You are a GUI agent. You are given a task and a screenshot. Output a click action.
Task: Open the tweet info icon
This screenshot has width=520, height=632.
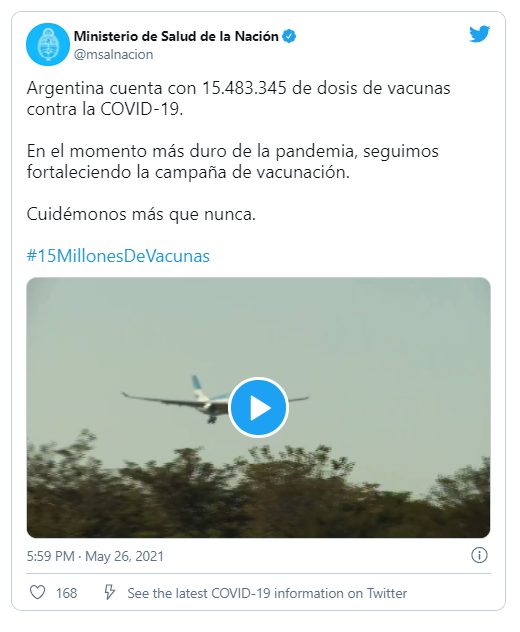tap(479, 555)
